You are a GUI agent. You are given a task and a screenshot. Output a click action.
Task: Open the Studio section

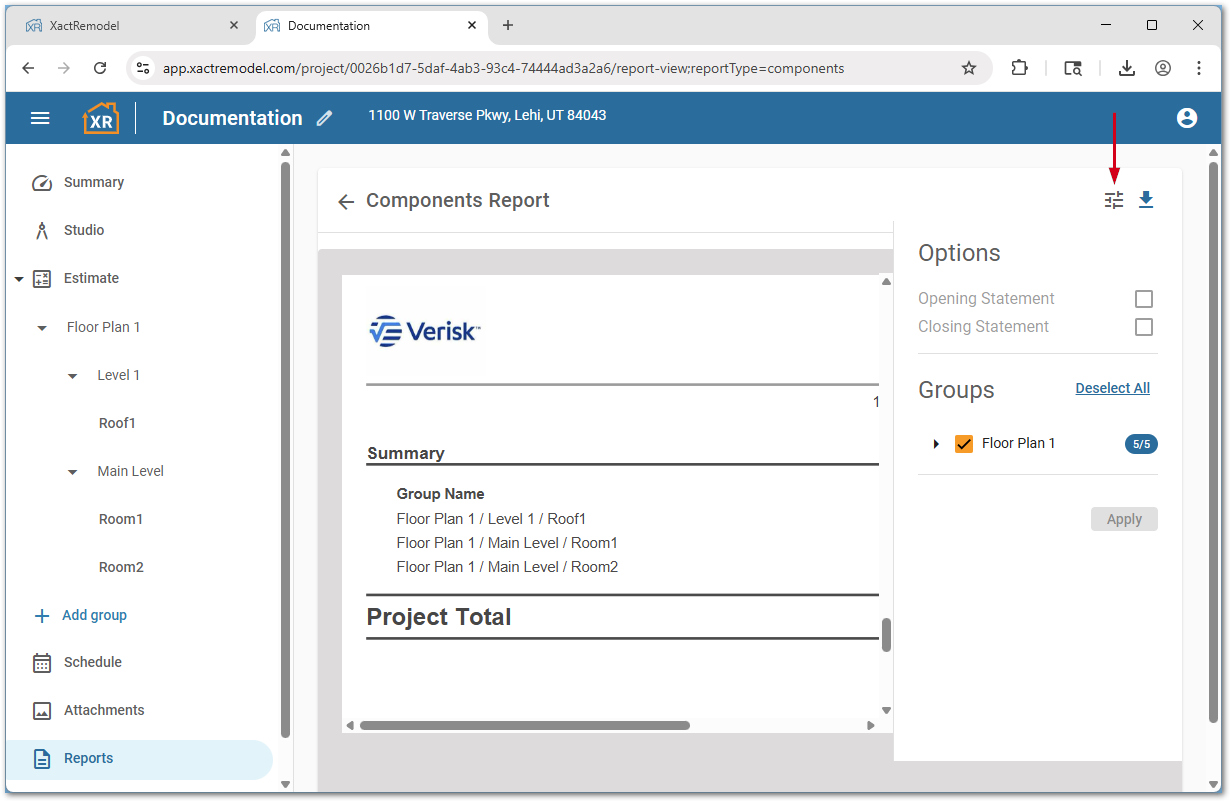(x=83, y=230)
